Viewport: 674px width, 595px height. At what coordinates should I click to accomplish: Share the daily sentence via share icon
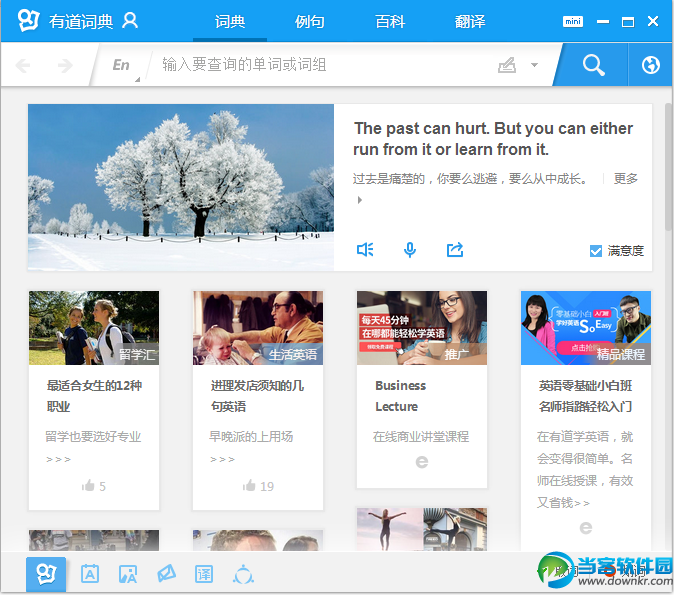tap(455, 249)
